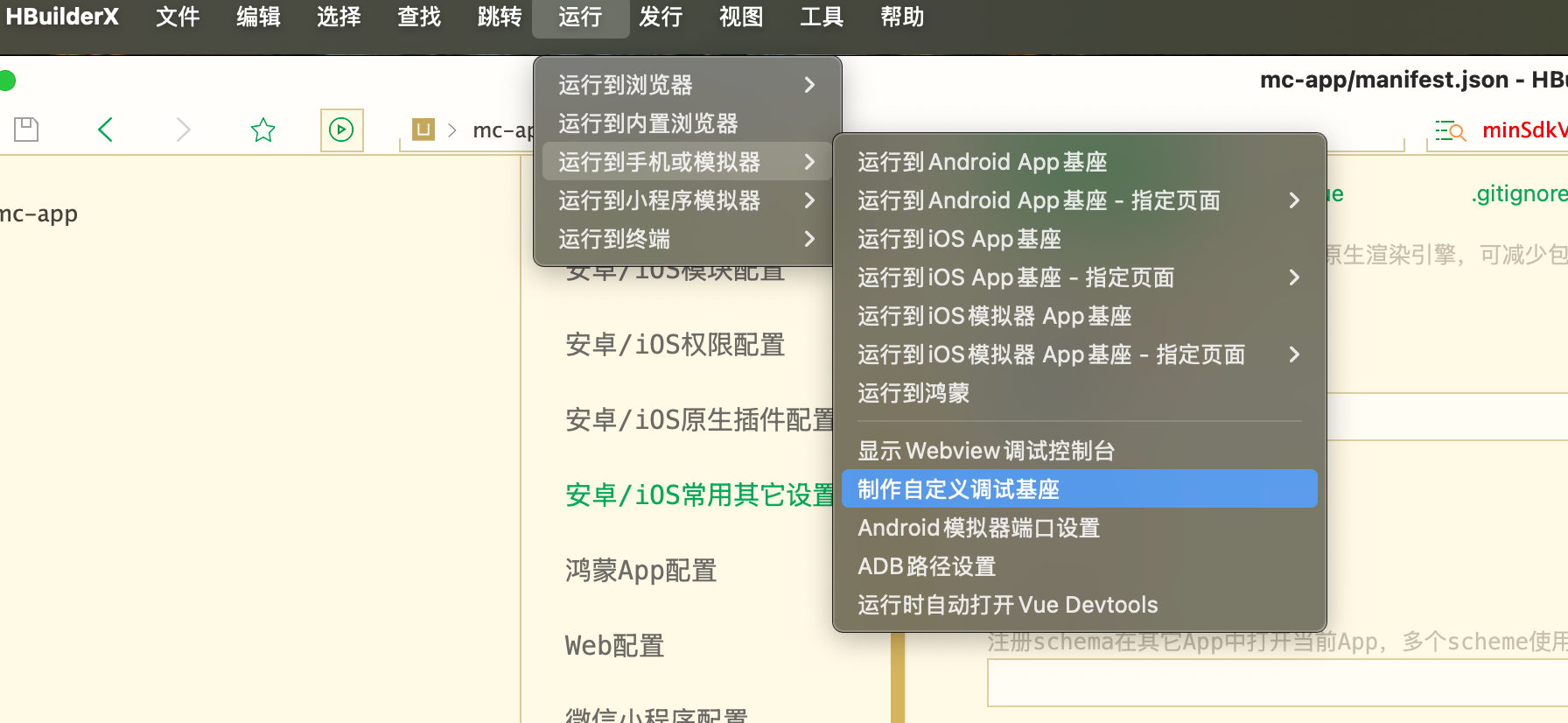
Task: Expand 运行到手机或模拟器 submenu
Action: click(x=687, y=162)
